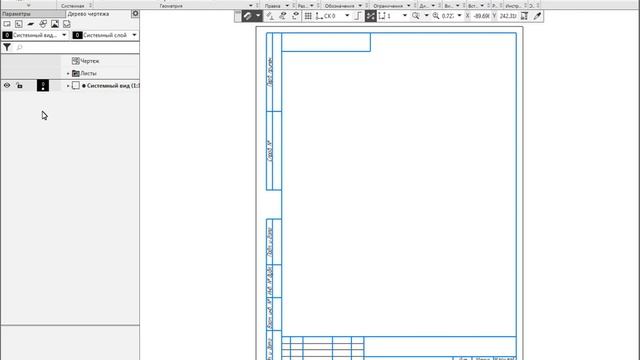Open the Ограничения toolbar group
Viewport: 640px width, 360px height.
388,6
